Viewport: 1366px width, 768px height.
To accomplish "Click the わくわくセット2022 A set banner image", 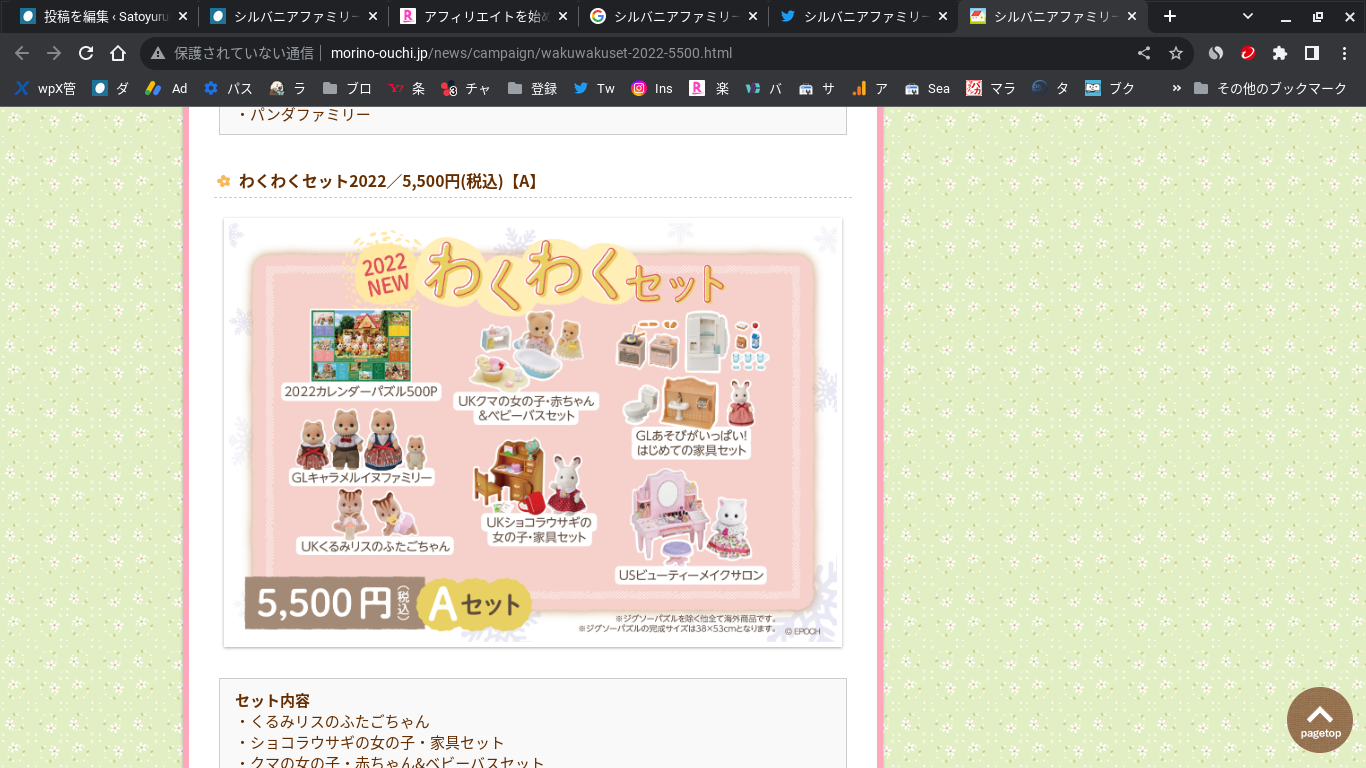I will 533,432.
